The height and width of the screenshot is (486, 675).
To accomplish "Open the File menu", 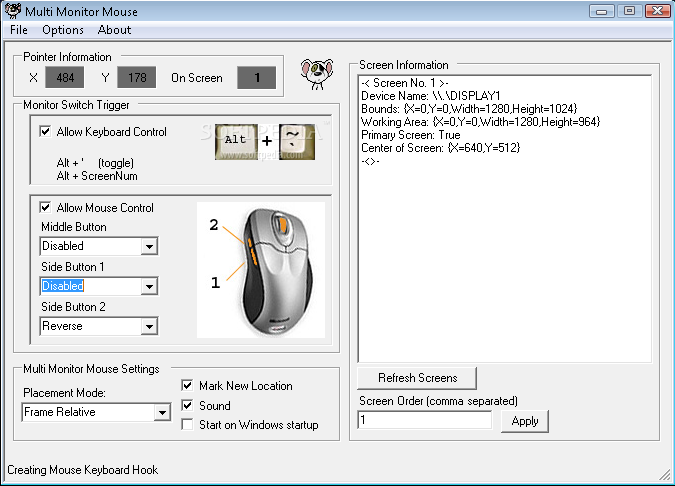I will (x=19, y=30).
